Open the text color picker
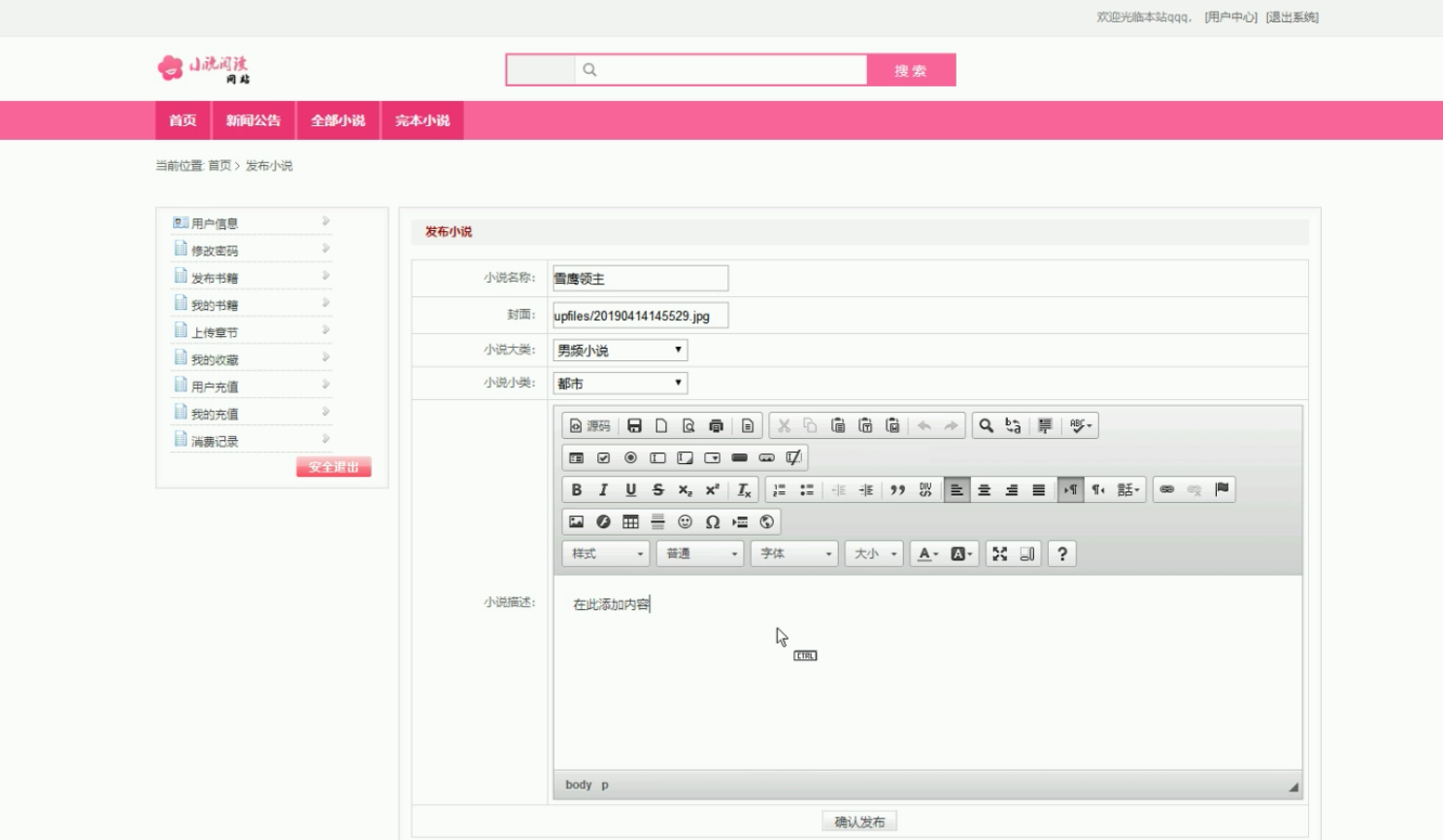 928,554
